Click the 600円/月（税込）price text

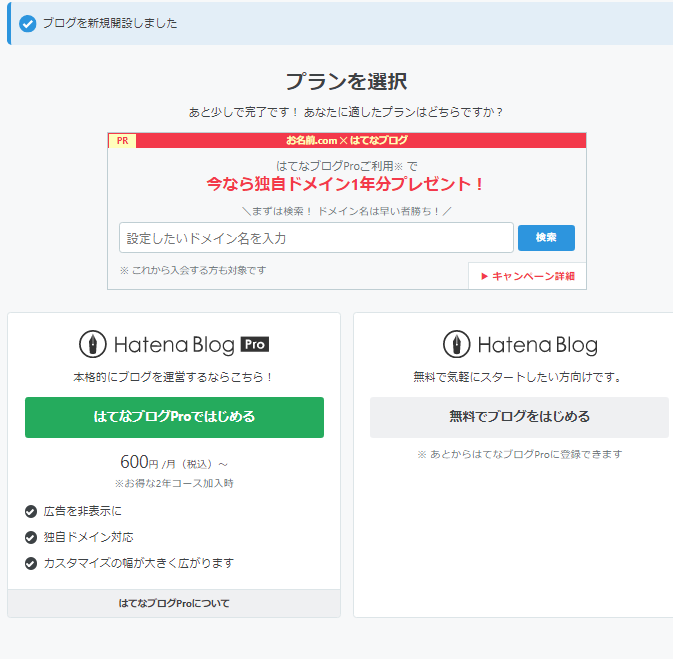173,463
